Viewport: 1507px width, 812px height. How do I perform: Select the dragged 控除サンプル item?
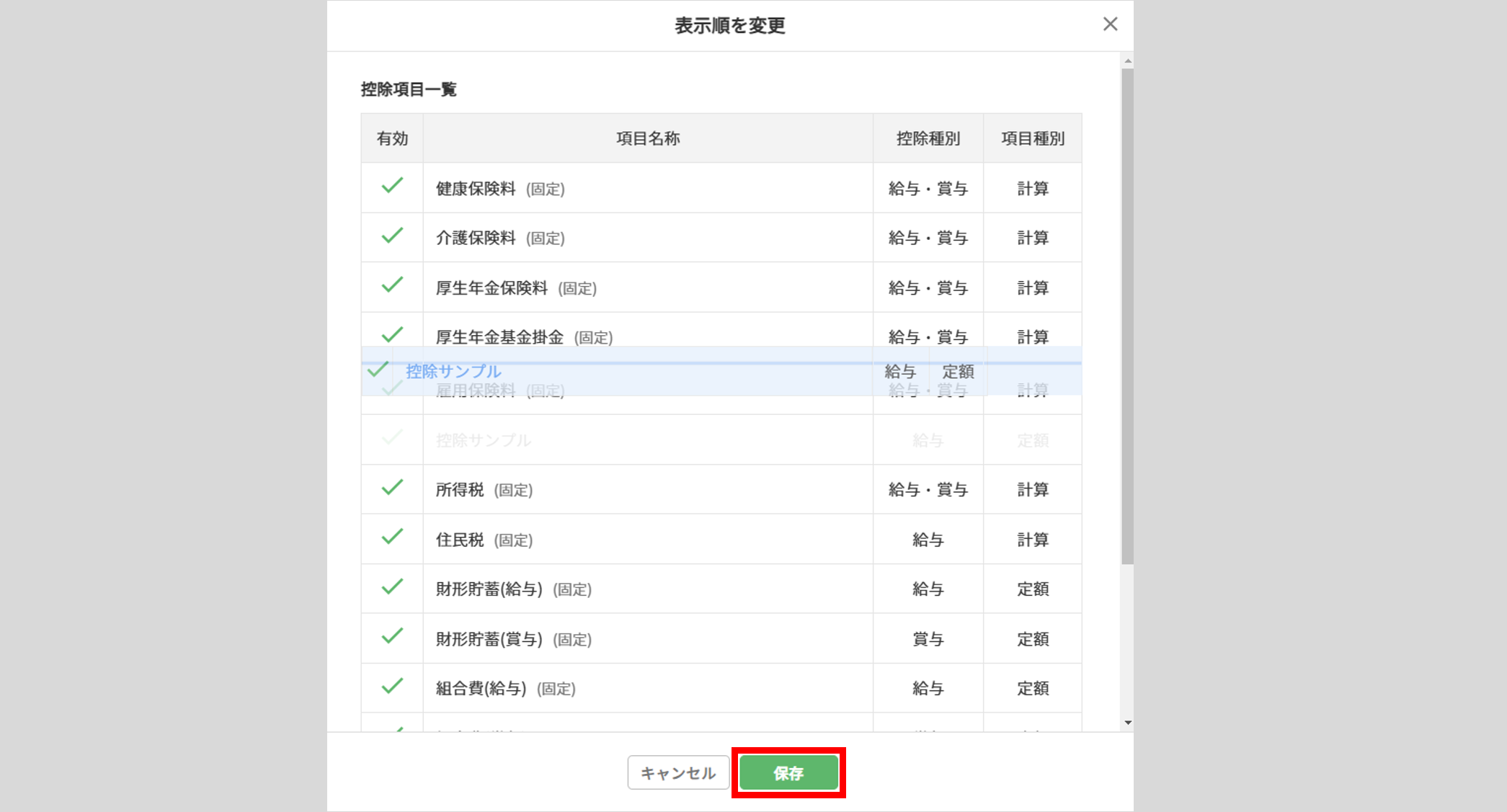(x=453, y=371)
